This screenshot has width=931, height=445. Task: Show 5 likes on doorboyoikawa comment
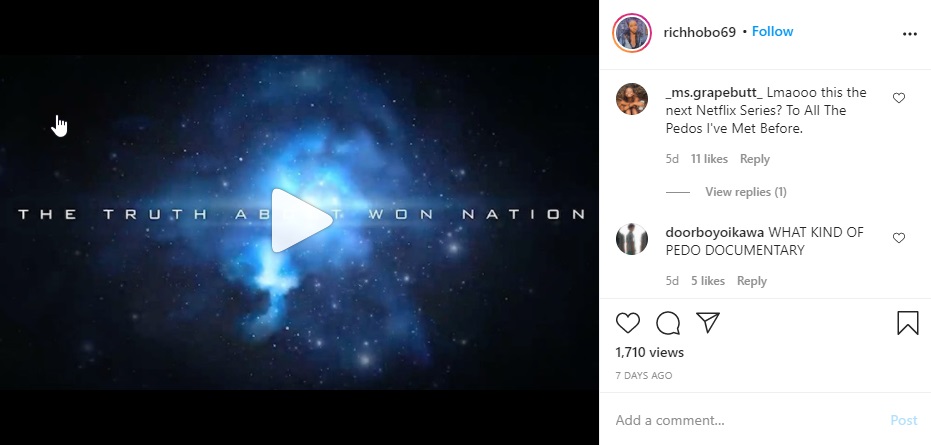(x=708, y=281)
